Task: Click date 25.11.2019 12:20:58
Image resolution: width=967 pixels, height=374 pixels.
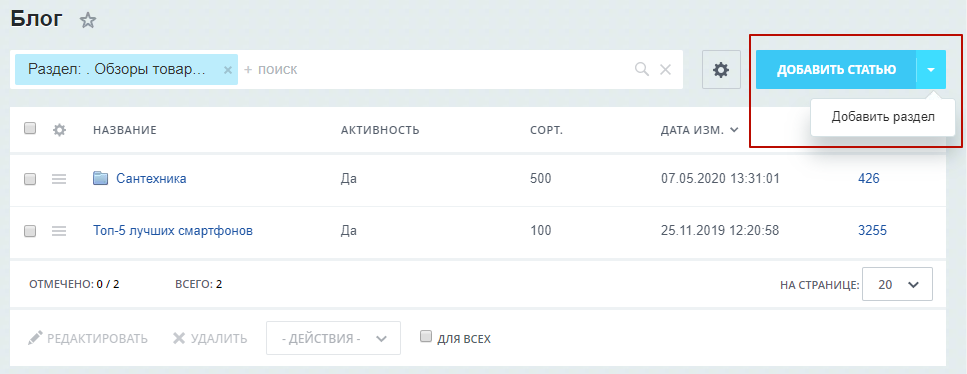Action: point(720,231)
